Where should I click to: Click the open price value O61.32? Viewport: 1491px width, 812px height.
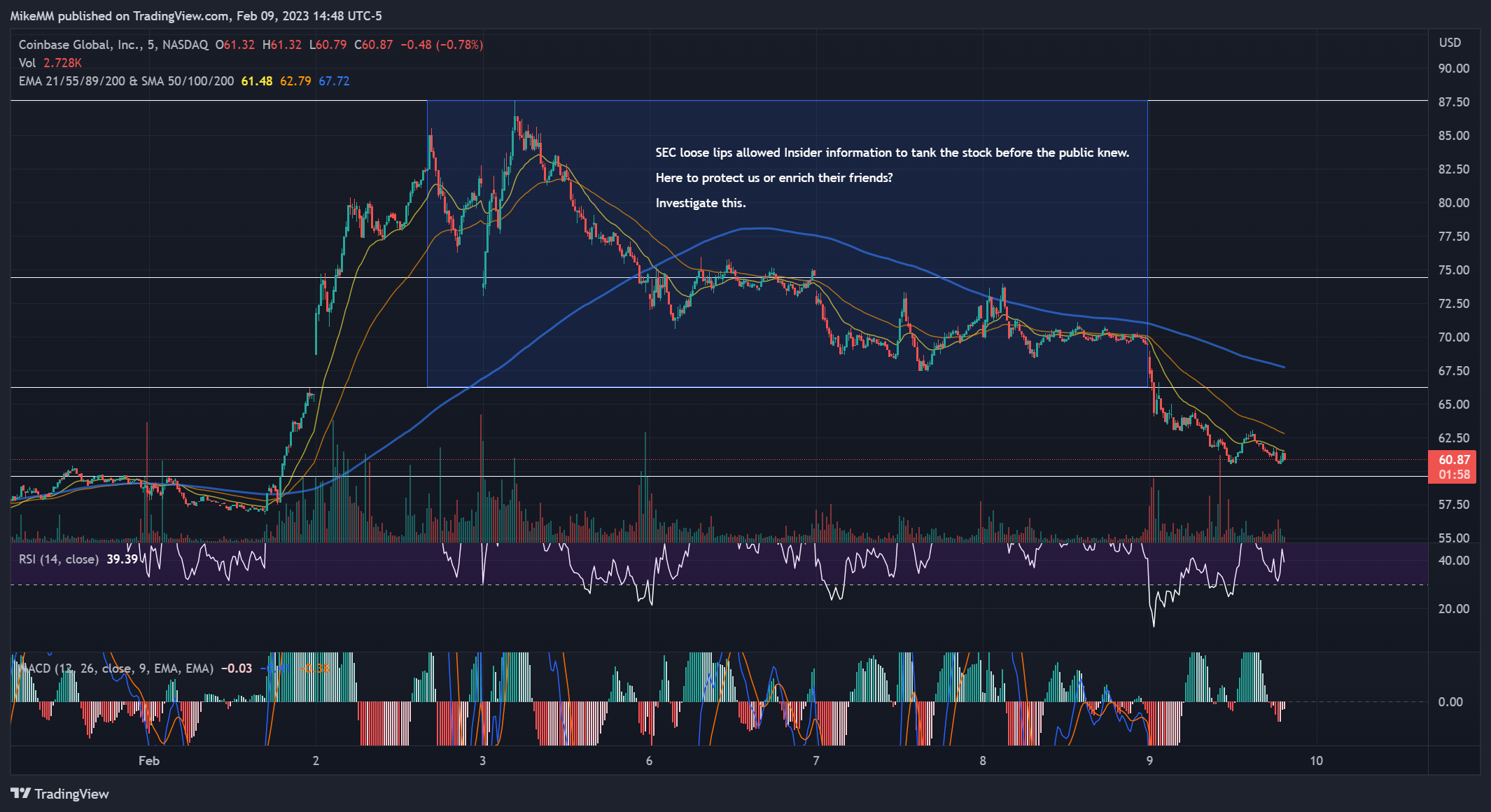tap(235, 45)
